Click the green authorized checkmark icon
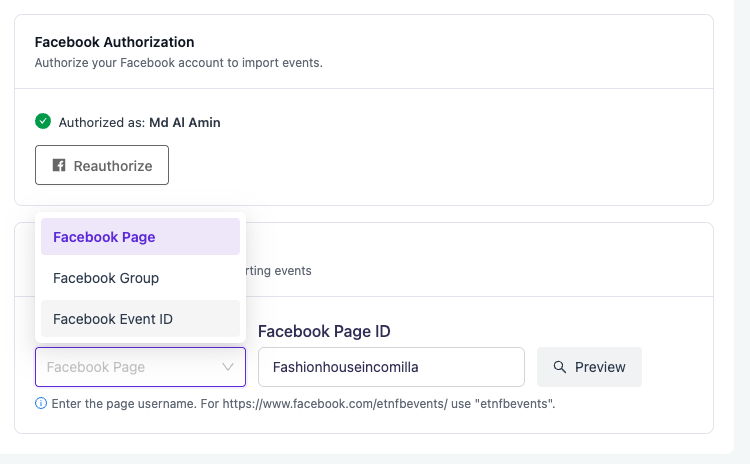Image resolution: width=750 pixels, height=464 pixels. pos(43,122)
